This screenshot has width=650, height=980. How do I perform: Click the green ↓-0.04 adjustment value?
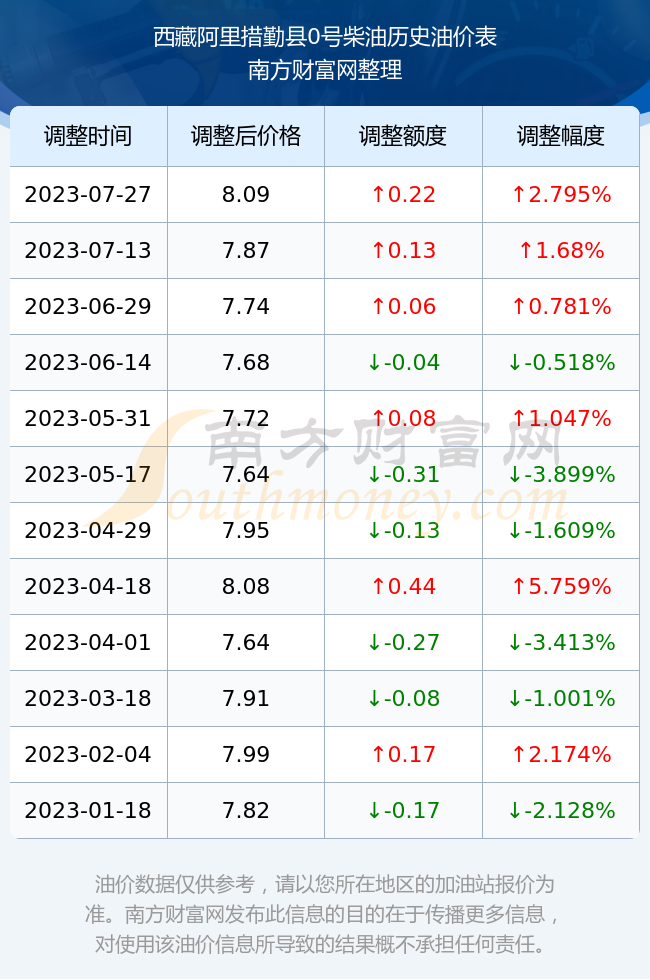tap(403, 362)
